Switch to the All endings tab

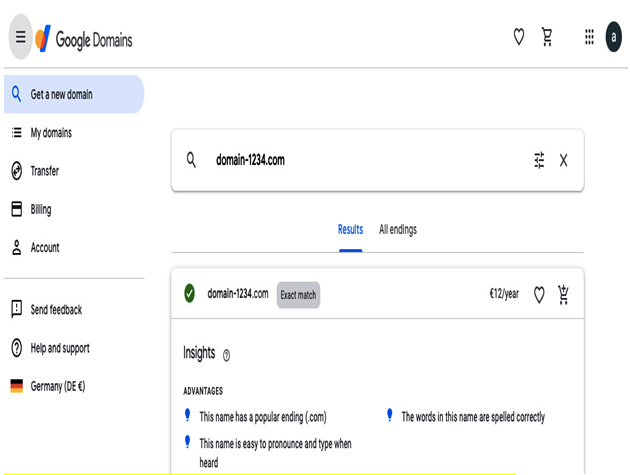pos(398,229)
